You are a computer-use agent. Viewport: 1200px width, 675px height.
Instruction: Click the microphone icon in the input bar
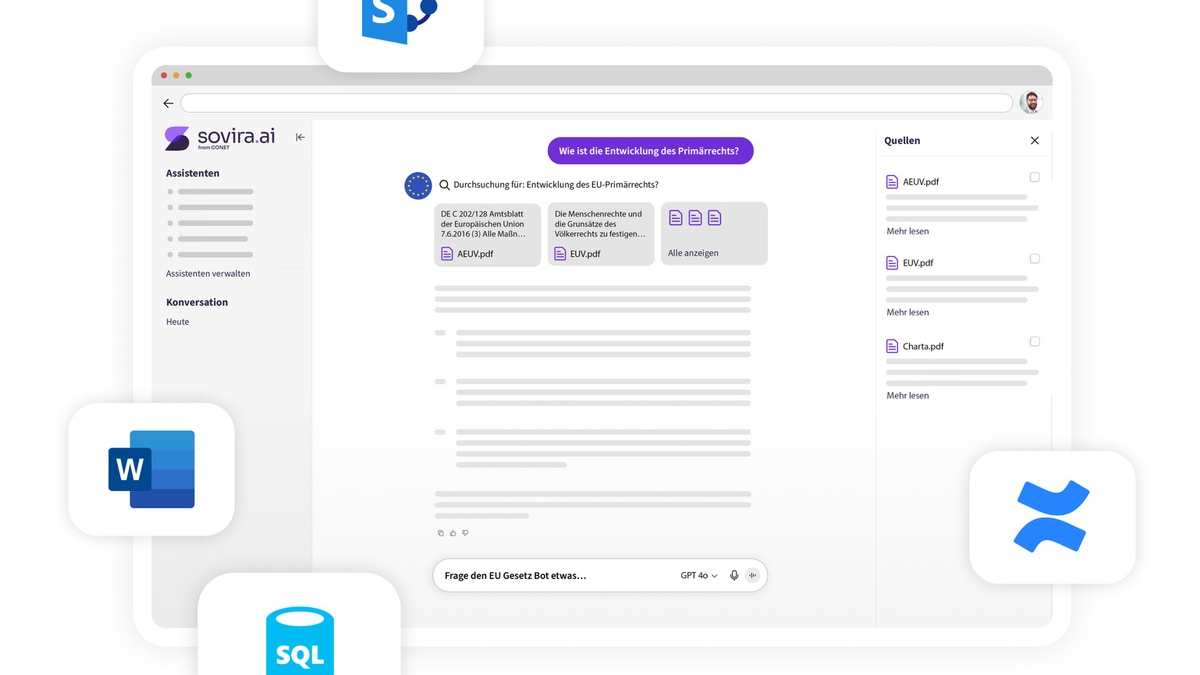click(734, 576)
